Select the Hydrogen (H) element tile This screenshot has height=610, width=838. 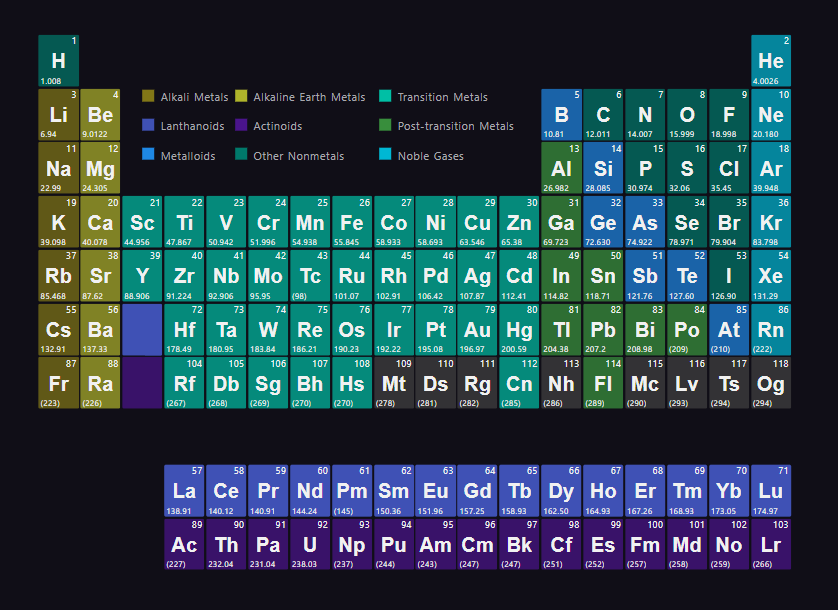58,60
